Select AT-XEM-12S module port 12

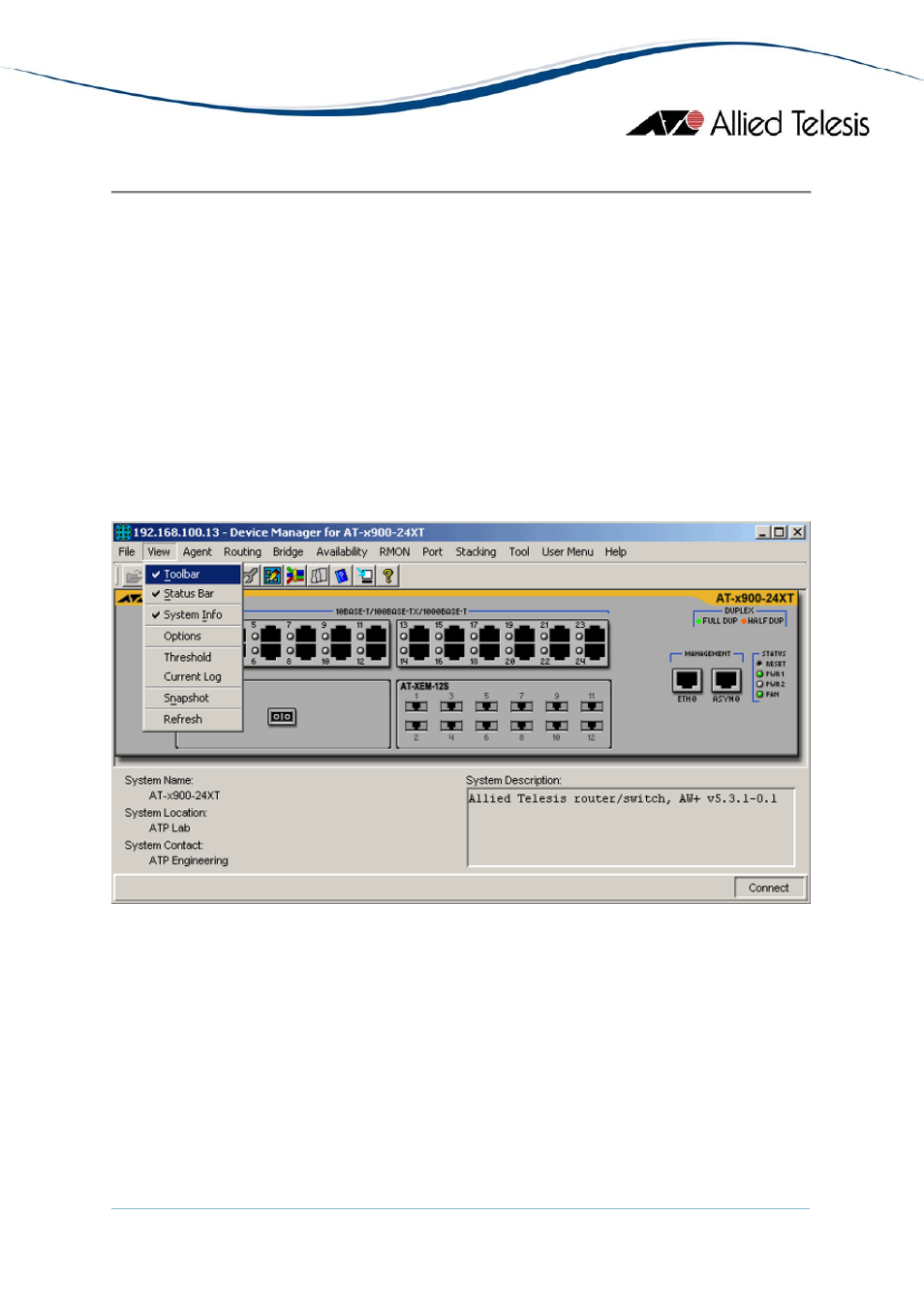click(x=592, y=726)
